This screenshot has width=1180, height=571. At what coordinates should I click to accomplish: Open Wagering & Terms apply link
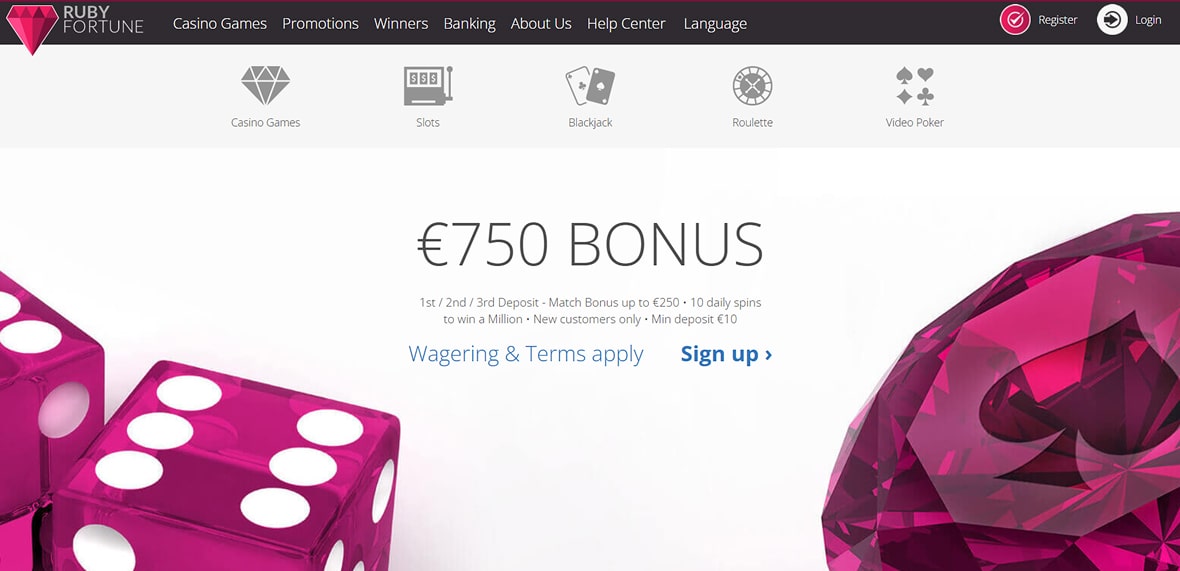(x=526, y=354)
